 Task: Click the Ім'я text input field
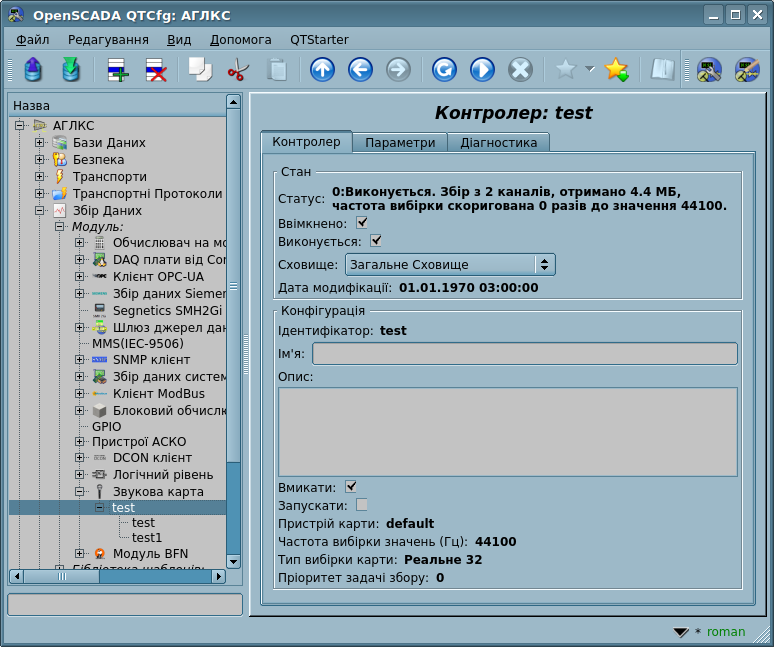click(x=524, y=353)
